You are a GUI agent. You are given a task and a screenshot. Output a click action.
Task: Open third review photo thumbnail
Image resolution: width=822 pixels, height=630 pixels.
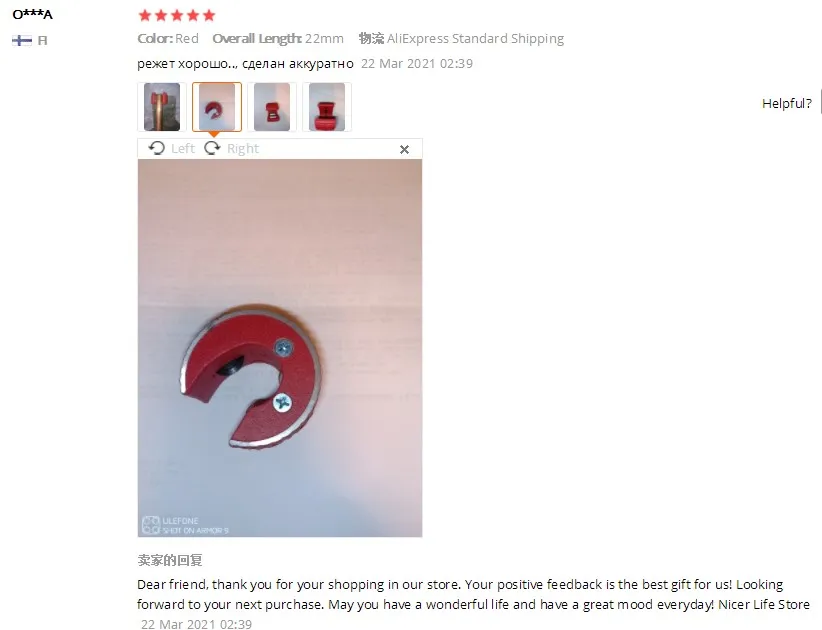pyautogui.click(x=272, y=107)
